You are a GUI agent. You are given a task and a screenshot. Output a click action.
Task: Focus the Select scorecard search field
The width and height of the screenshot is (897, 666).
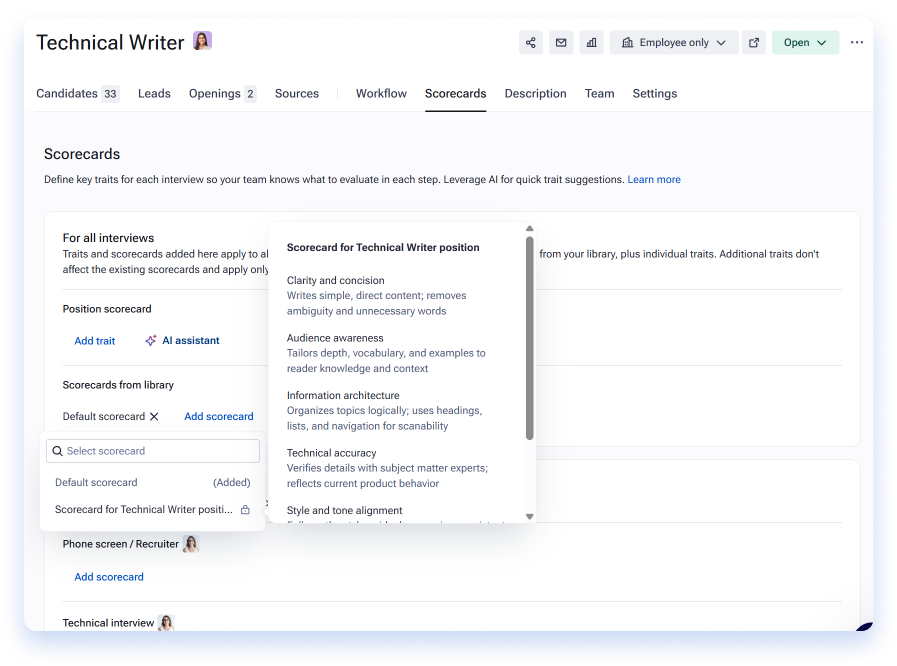point(153,451)
